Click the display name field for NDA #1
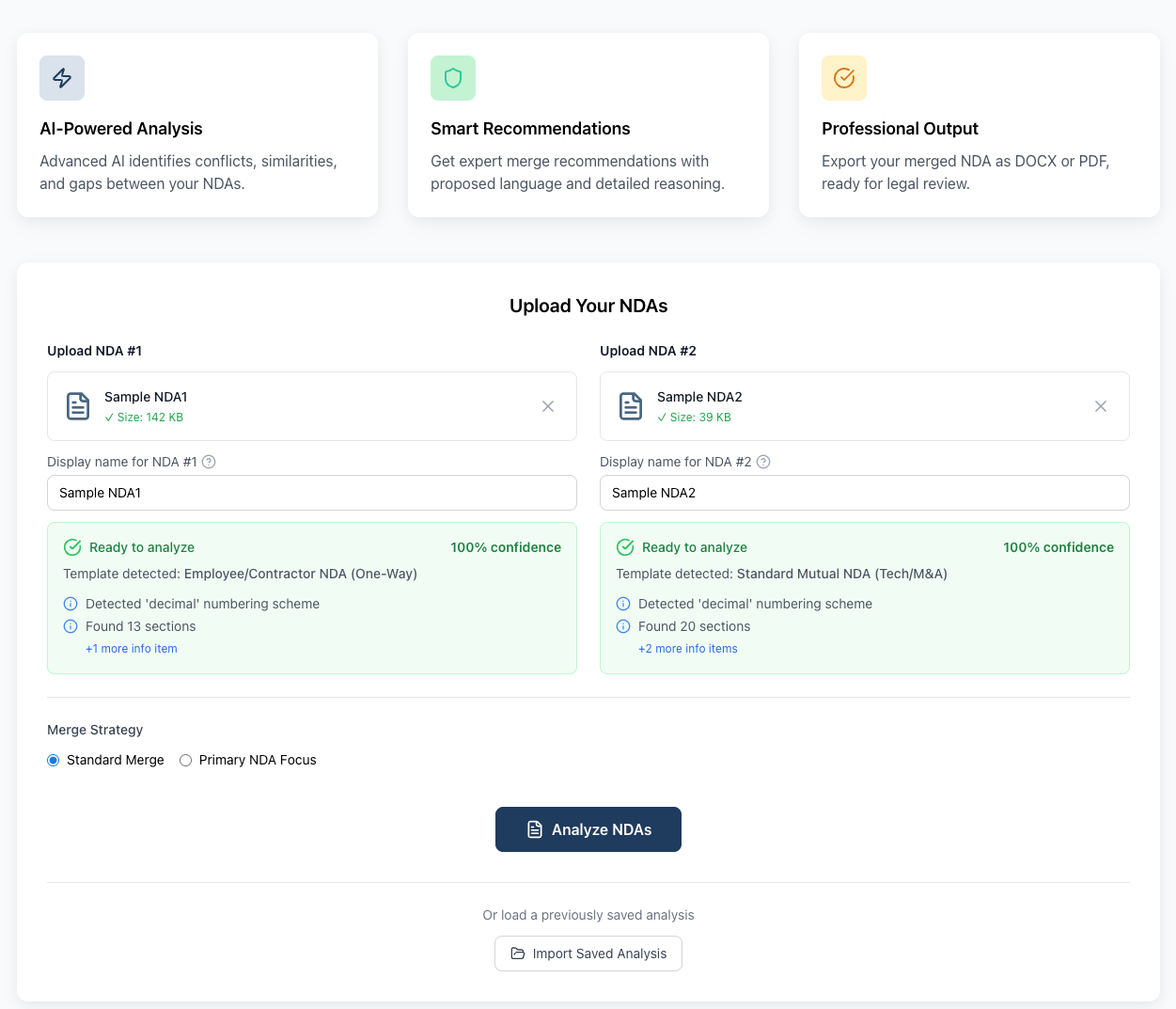 click(x=311, y=492)
